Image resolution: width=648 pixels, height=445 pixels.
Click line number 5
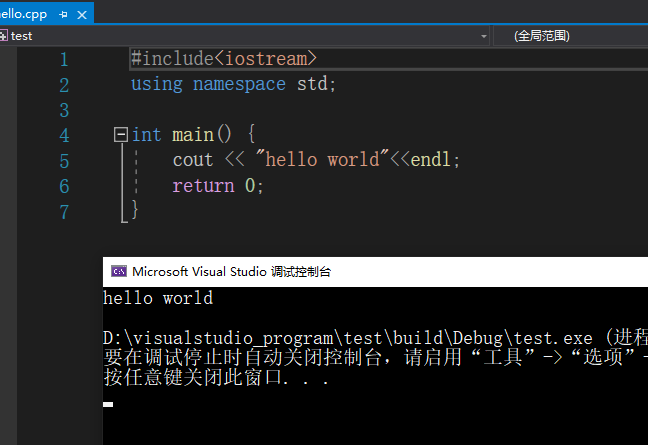point(64,161)
